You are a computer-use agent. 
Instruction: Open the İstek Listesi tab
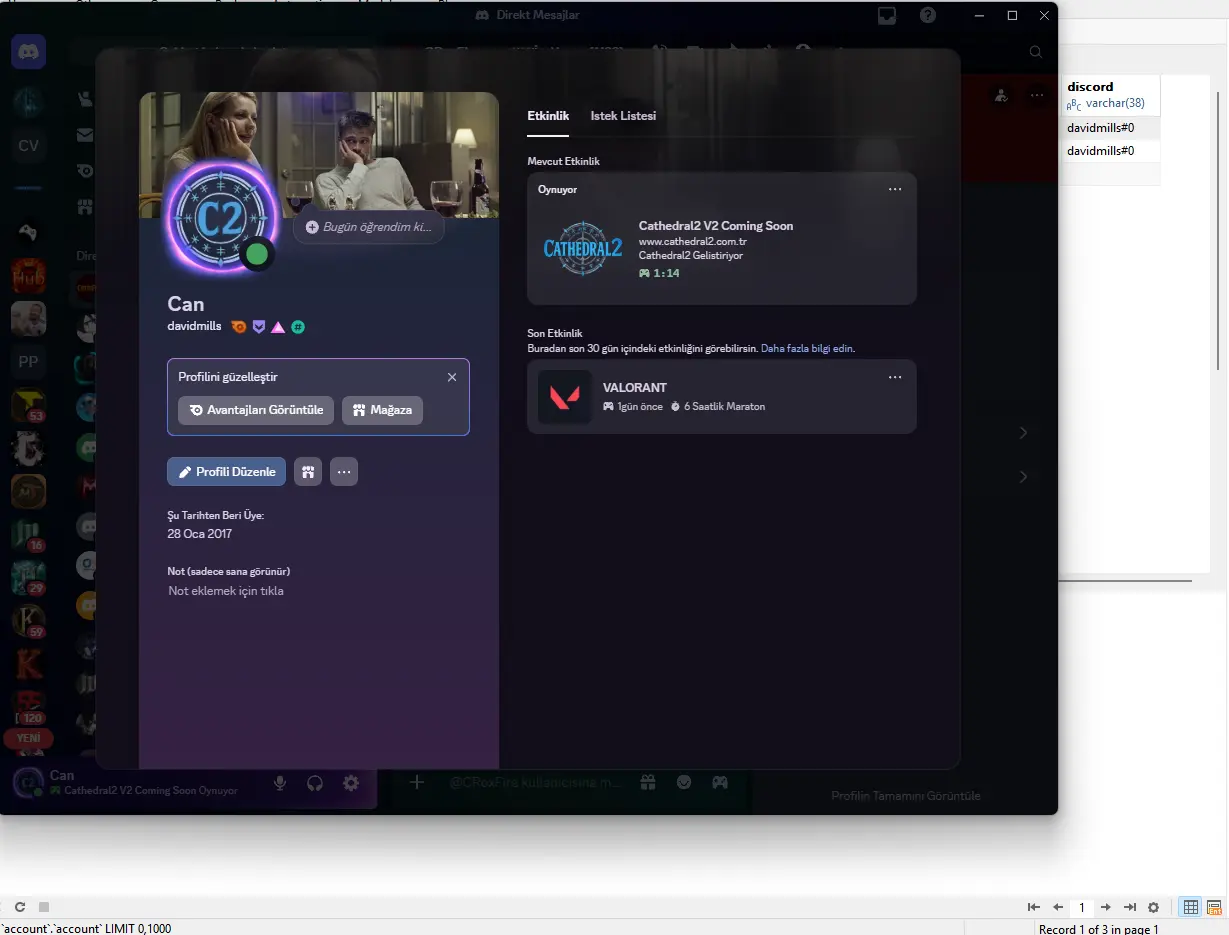click(623, 116)
